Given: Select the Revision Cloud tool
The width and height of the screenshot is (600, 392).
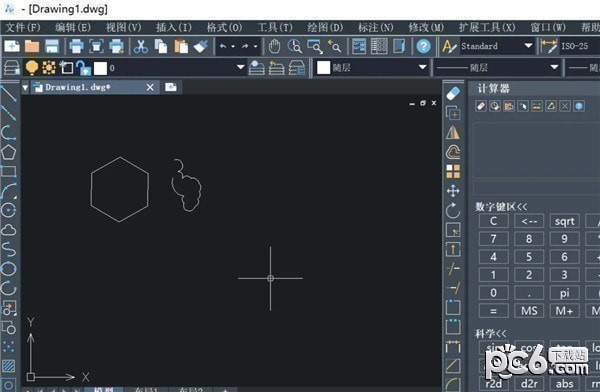Looking at the screenshot, I should pos(8,230).
